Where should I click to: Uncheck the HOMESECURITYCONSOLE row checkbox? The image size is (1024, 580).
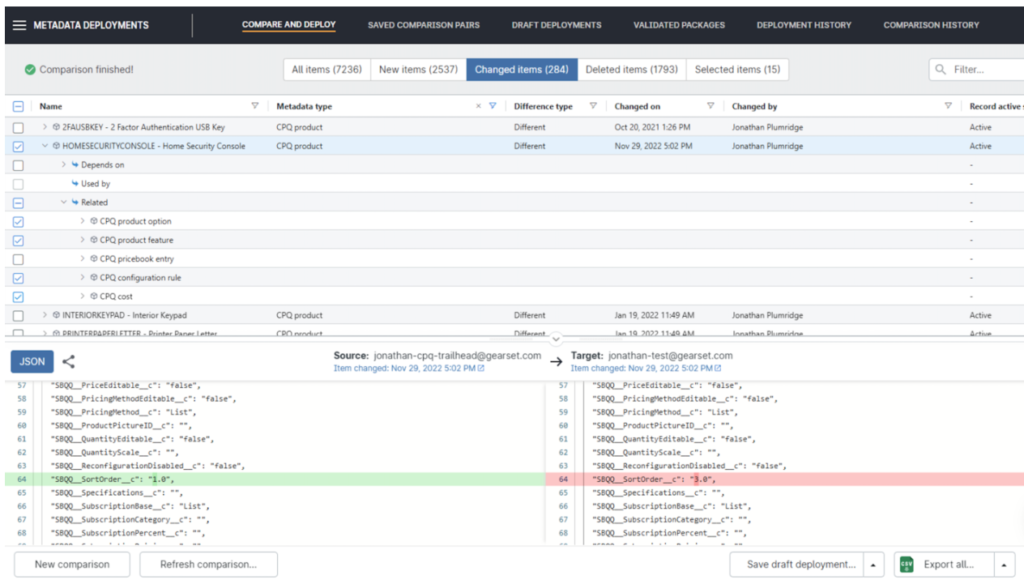click(x=18, y=146)
